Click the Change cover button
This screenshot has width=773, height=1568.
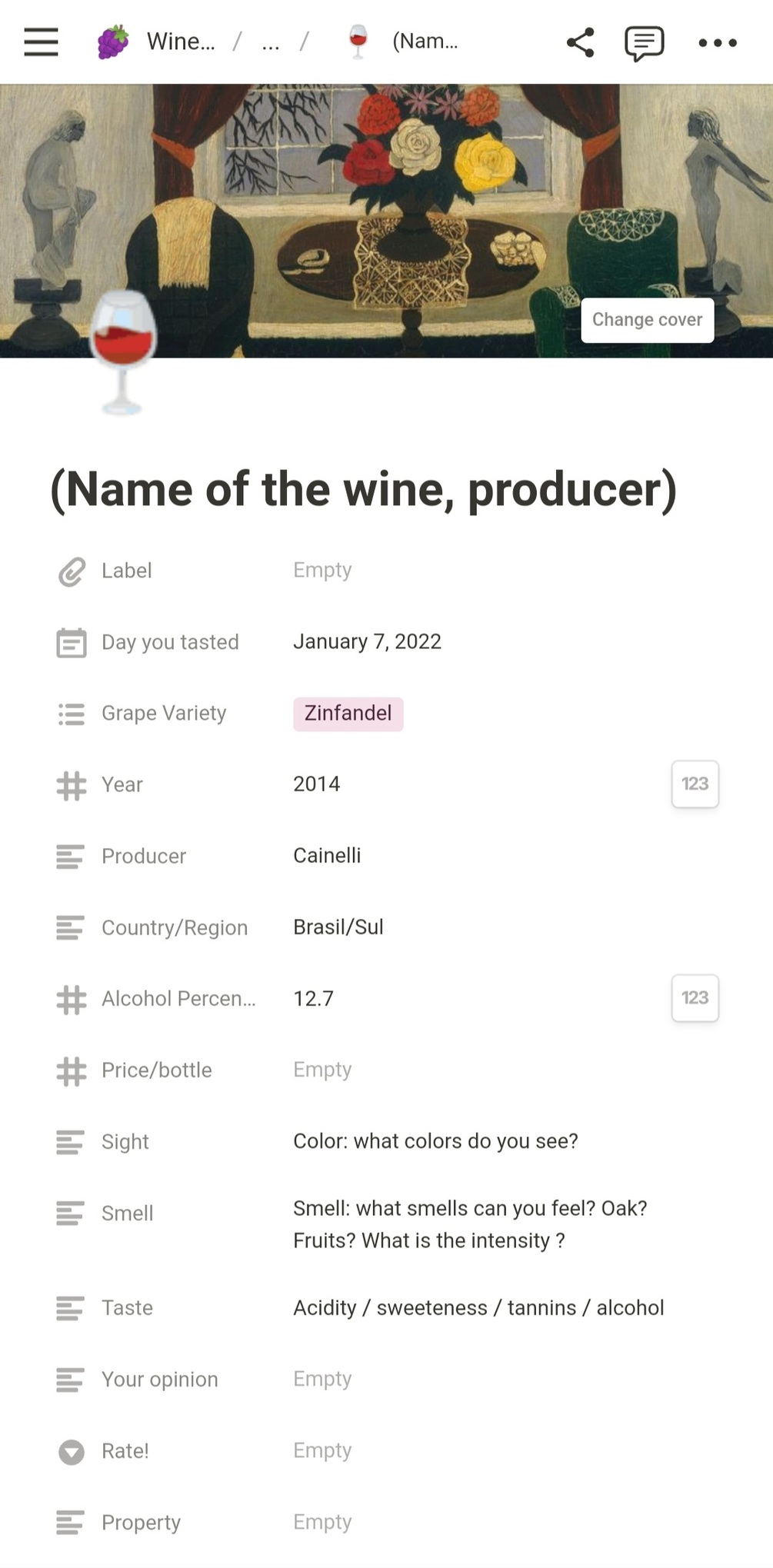coord(647,320)
